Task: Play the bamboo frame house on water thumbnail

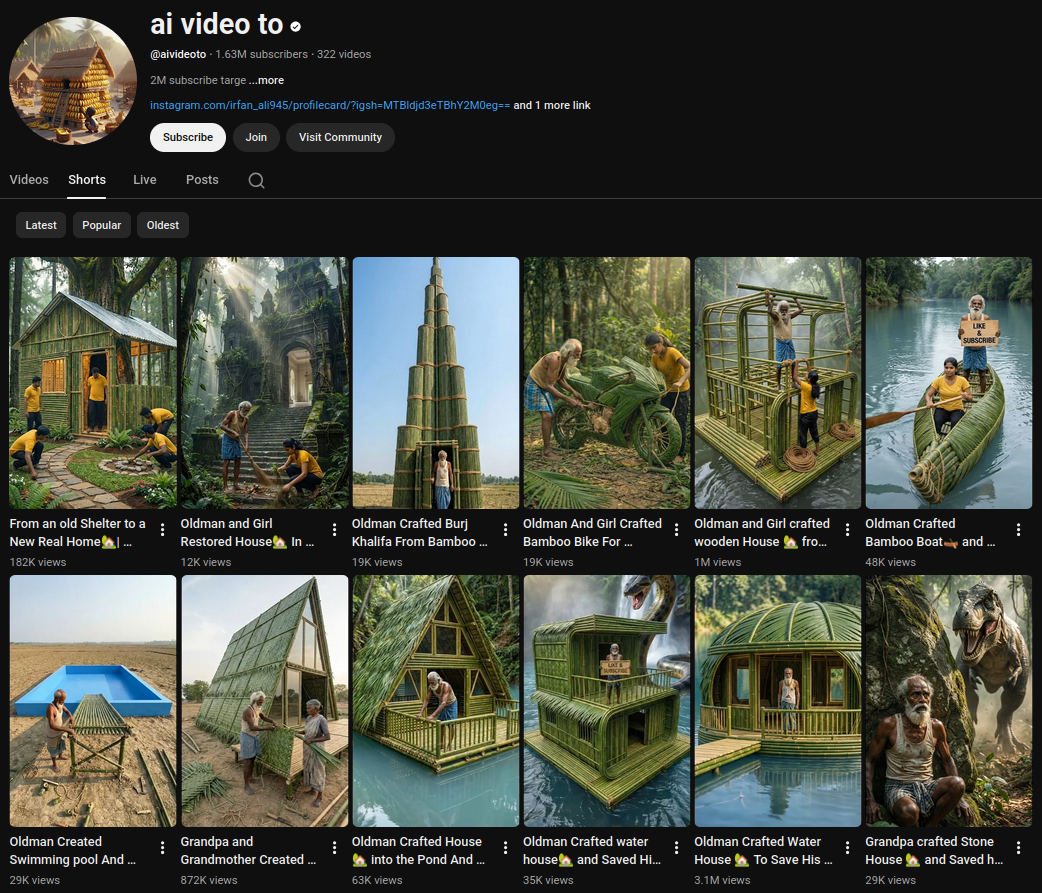Action: [778, 383]
